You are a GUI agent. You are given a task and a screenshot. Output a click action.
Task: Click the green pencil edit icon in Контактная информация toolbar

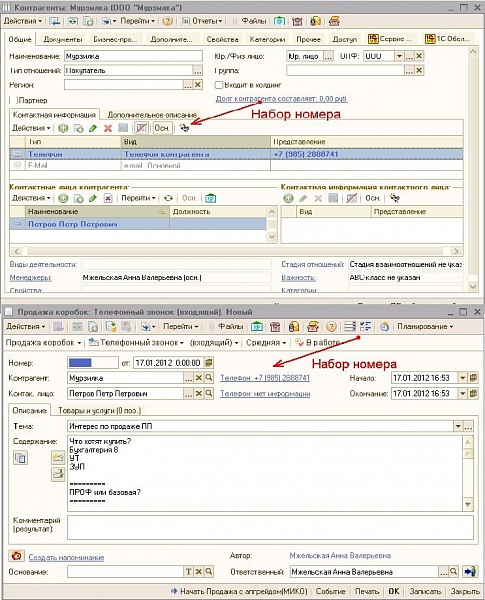tap(93, 128)
